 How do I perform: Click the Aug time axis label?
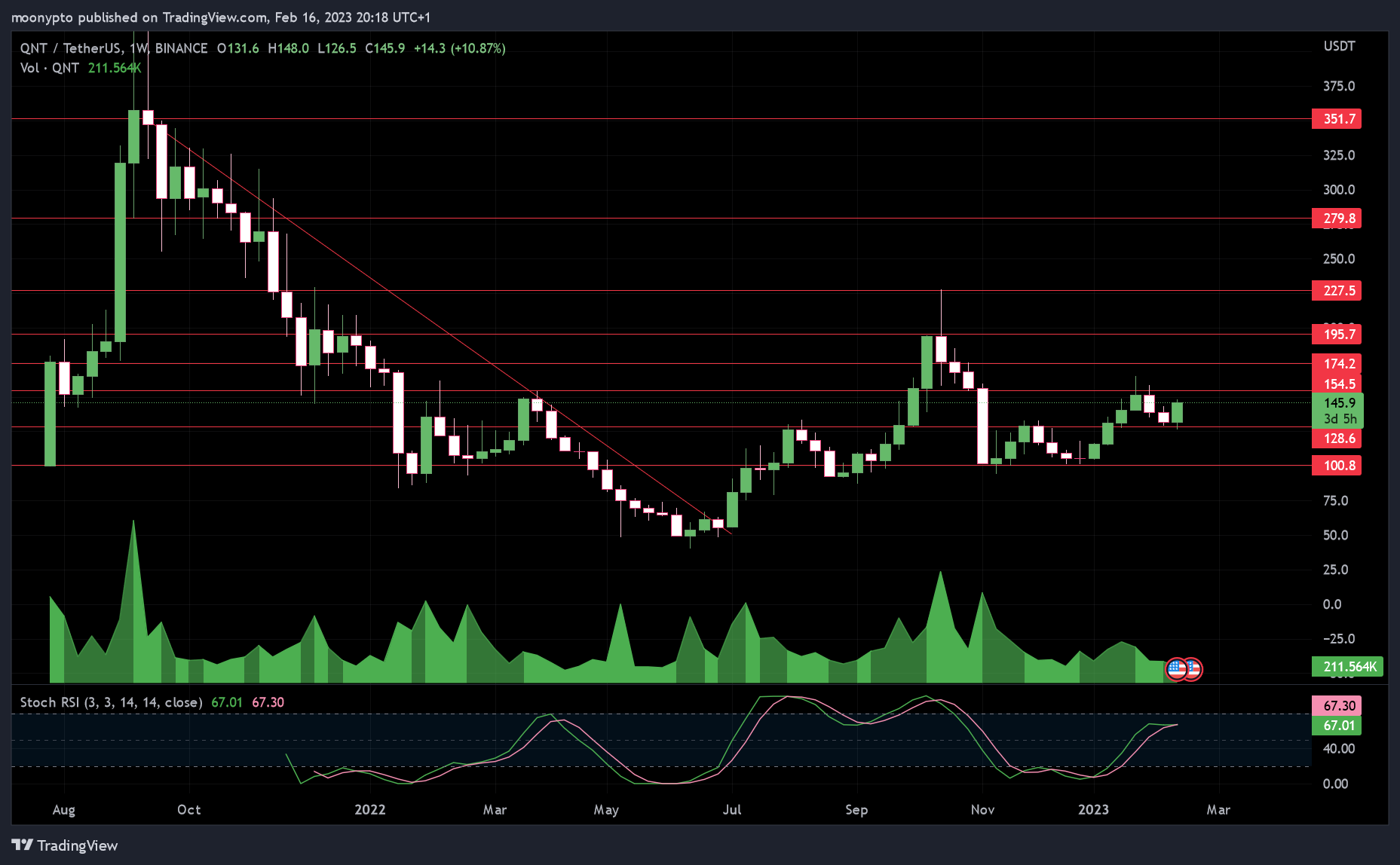(64, 810)
